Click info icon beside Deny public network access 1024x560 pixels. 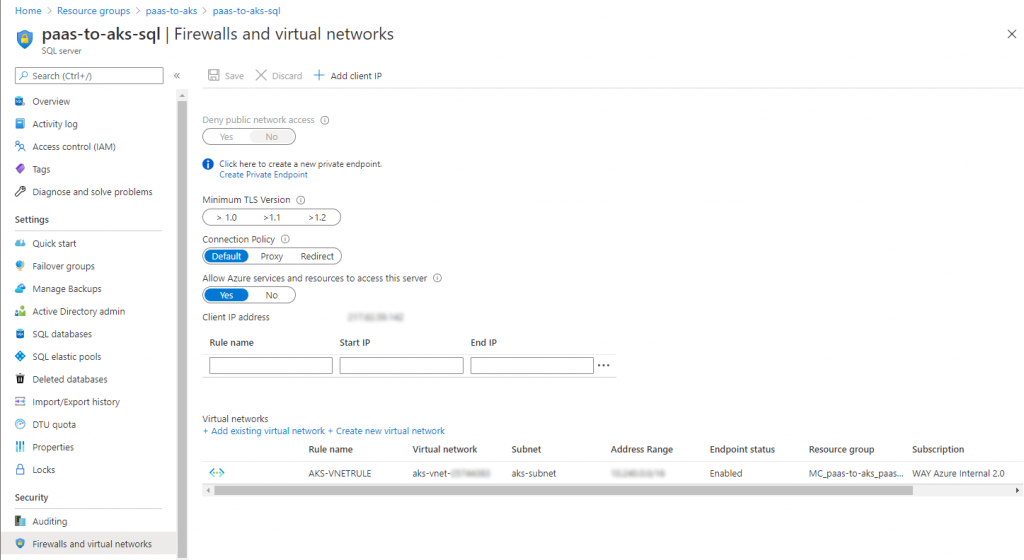pyautogui.click(x=325, y=120)
